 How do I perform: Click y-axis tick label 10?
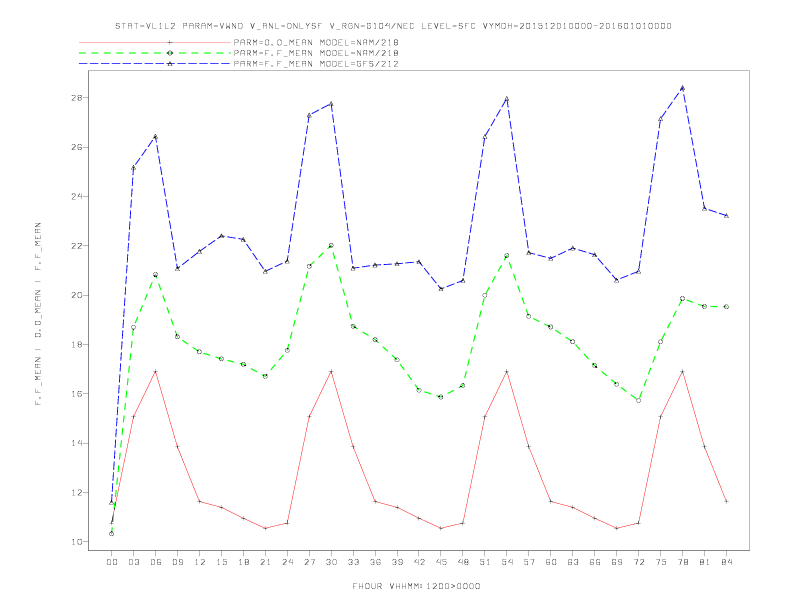click(77, 542)
